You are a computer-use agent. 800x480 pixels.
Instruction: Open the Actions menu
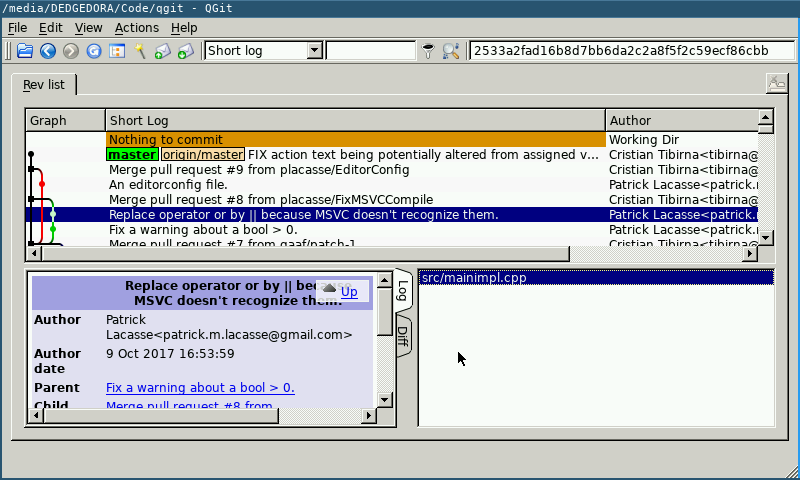pyautogui.click(x=136, y=28)
